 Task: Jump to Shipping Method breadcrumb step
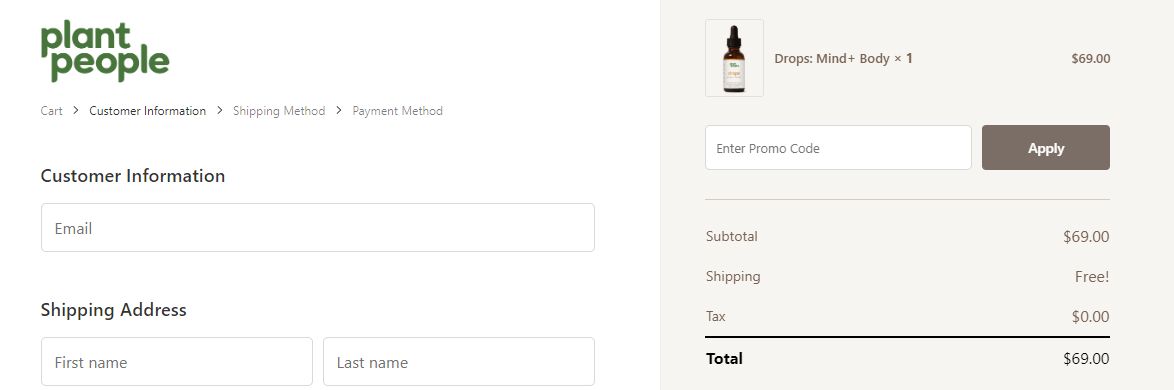pyautogui.click(x=279, y=111)
